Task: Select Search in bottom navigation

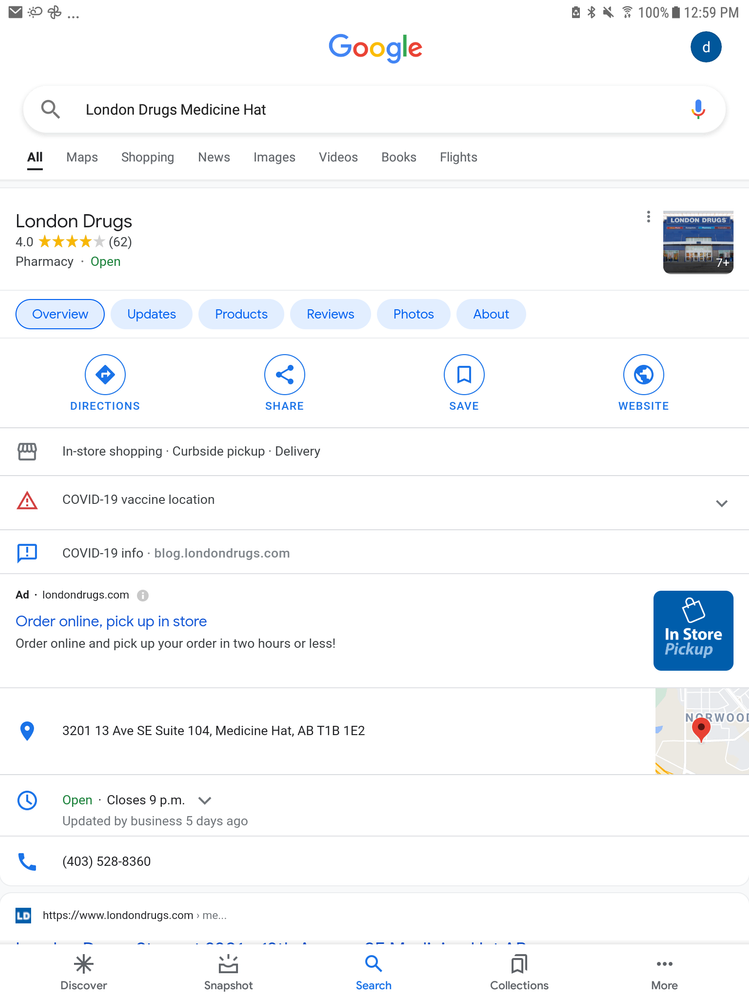Action: tap(374, 972)
